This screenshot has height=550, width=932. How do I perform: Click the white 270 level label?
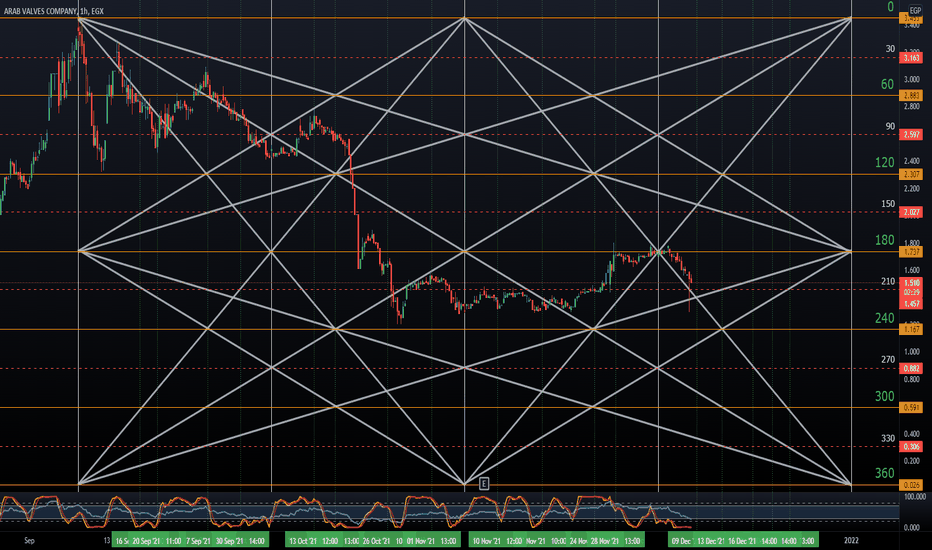click(888, 359)
